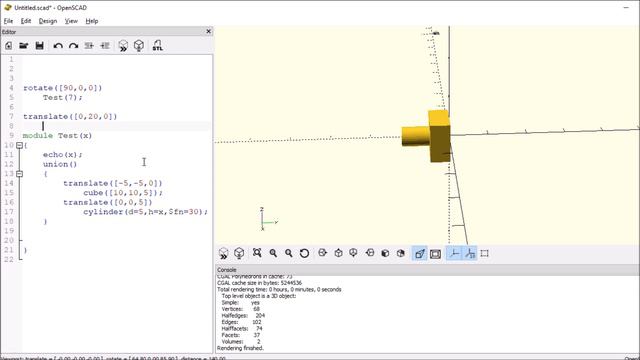640x360 pixels.
Task: Indent the selected code lines
Action: (105, 46)
